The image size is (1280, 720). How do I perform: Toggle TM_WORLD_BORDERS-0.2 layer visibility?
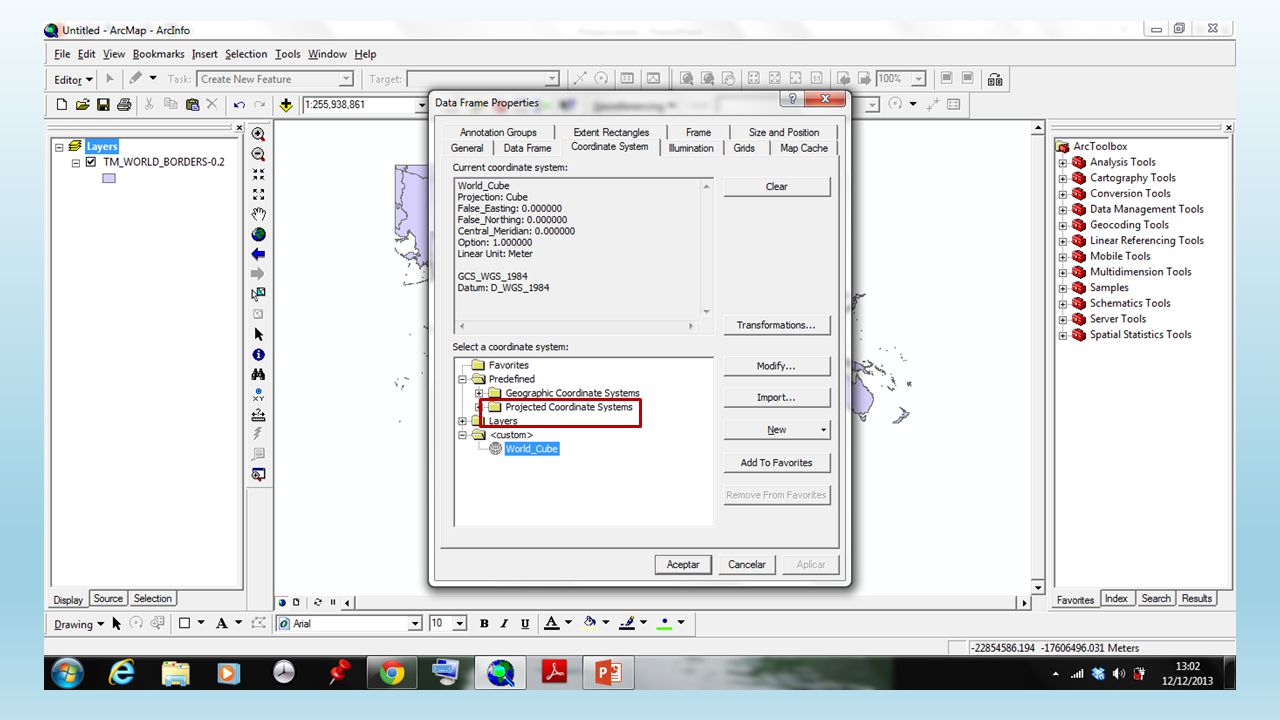[91, 162]
